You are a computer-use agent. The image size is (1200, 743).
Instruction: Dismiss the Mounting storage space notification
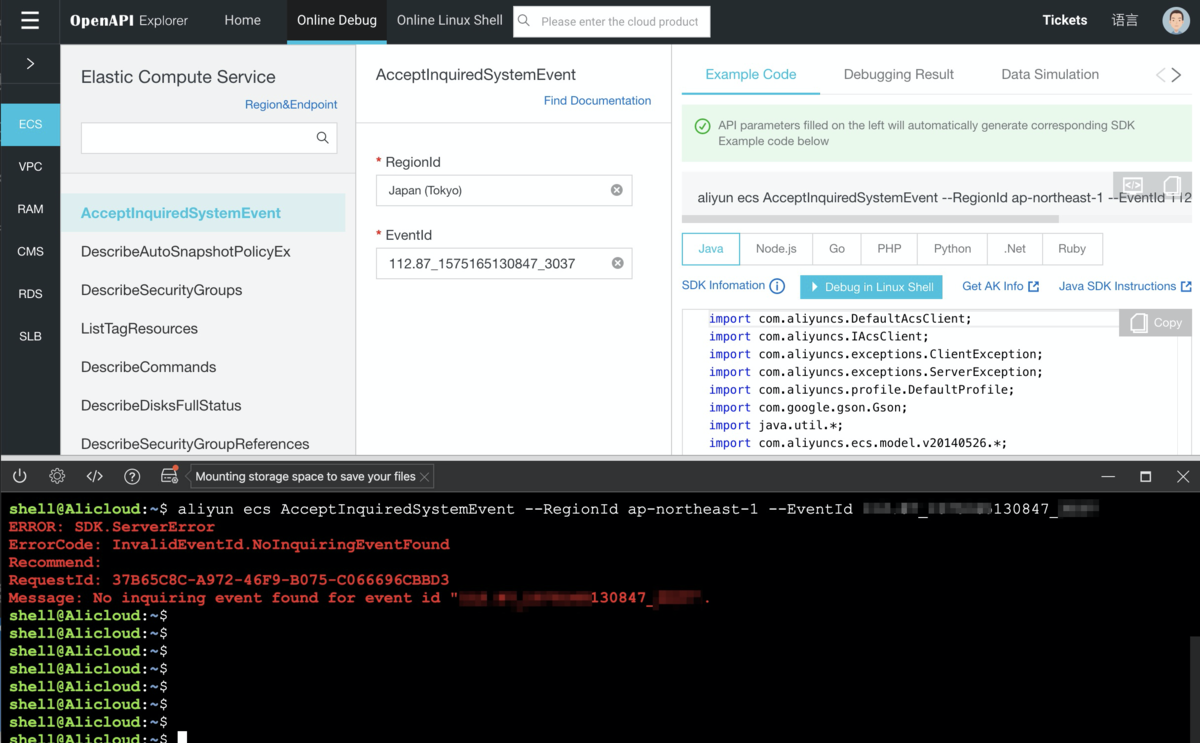[x=425, y=477]
